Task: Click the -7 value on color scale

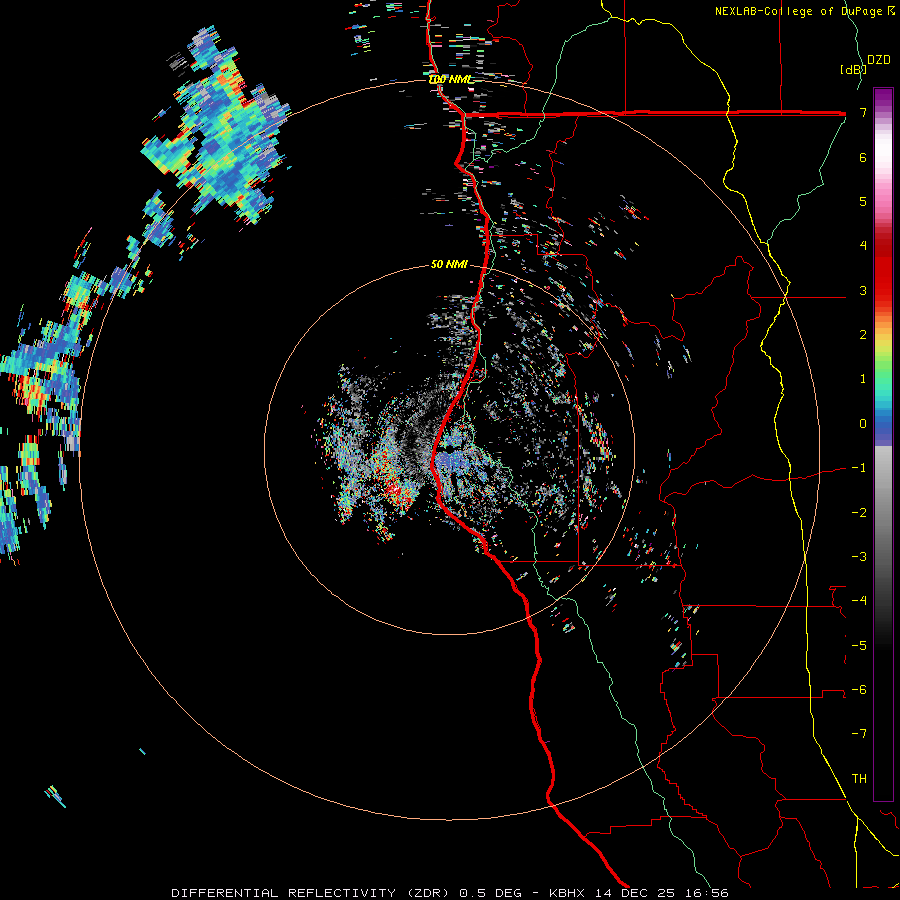Action: click(859, 734)
